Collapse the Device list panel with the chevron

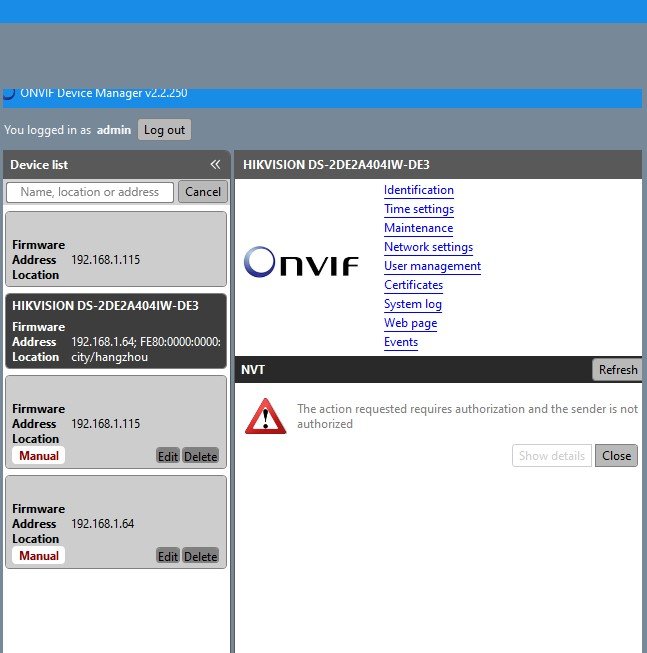coord(215,165)
